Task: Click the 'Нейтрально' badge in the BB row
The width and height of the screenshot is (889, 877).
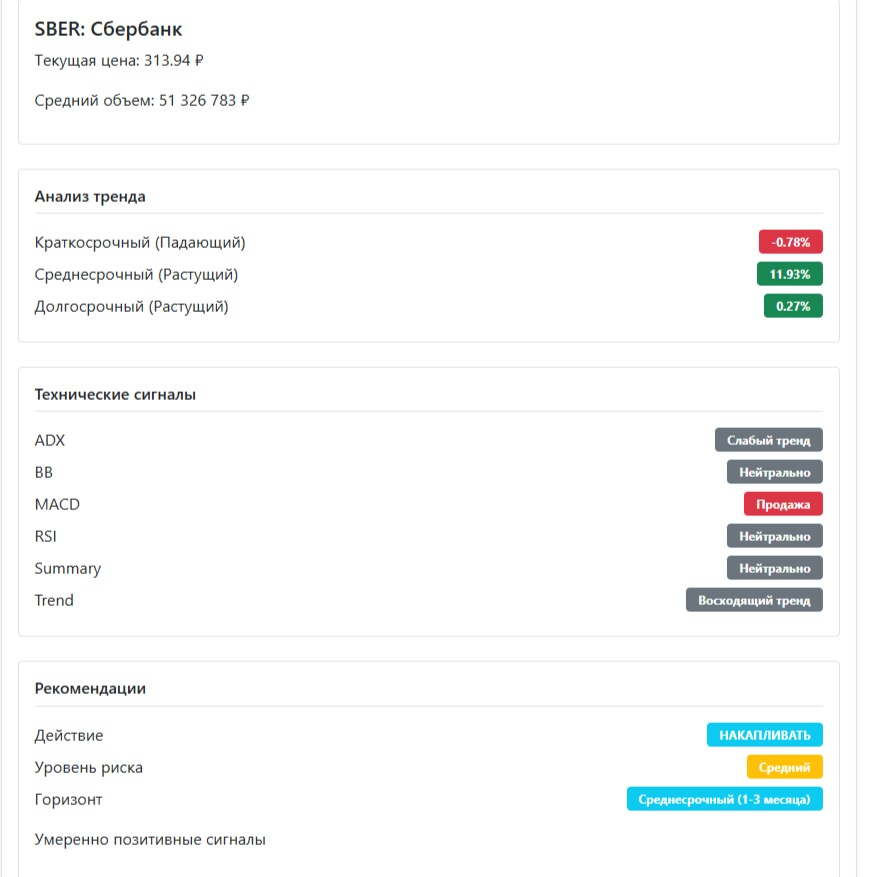Action: (x=774, y=472)
